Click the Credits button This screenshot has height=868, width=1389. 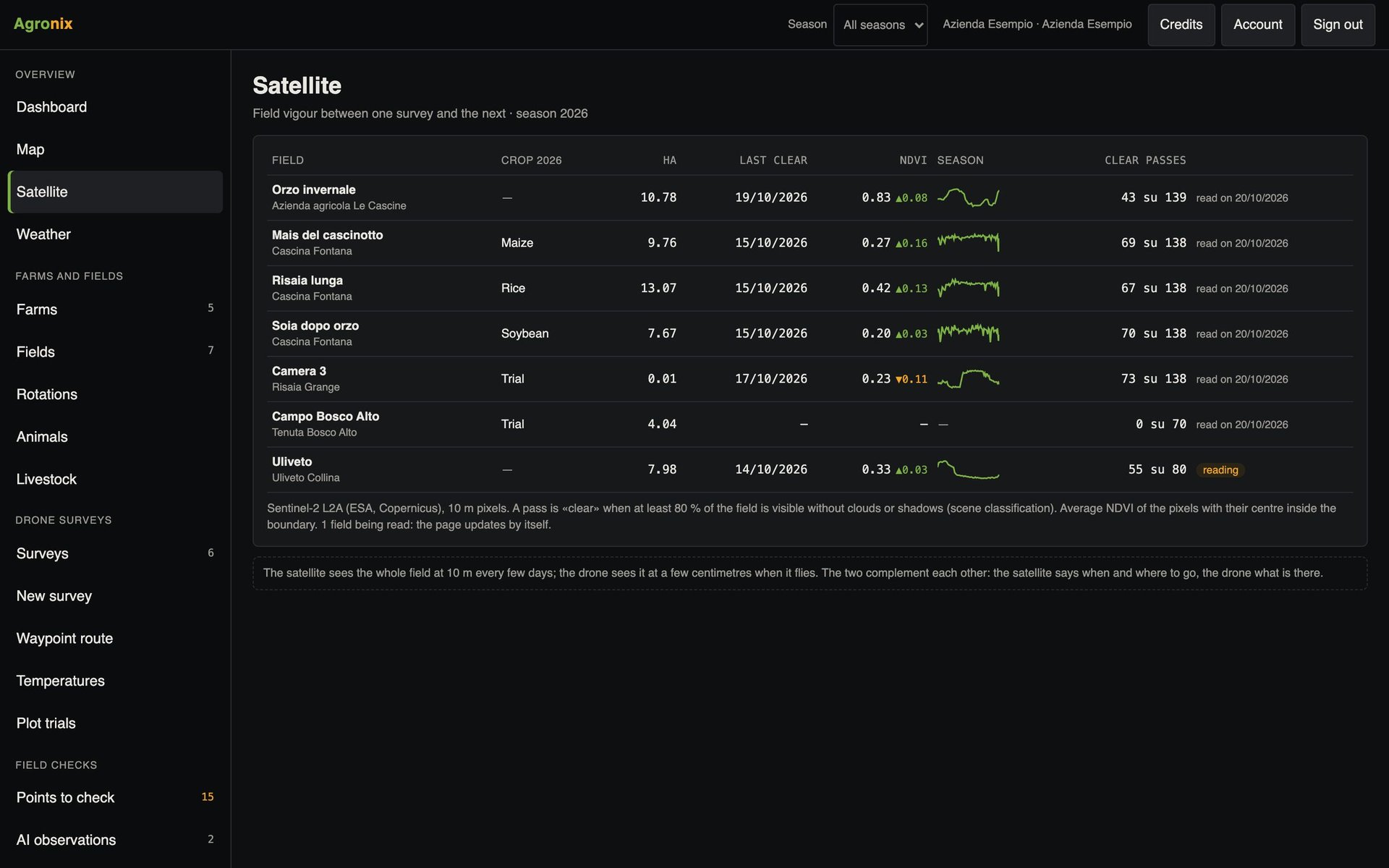click(x=1181, y=25)
